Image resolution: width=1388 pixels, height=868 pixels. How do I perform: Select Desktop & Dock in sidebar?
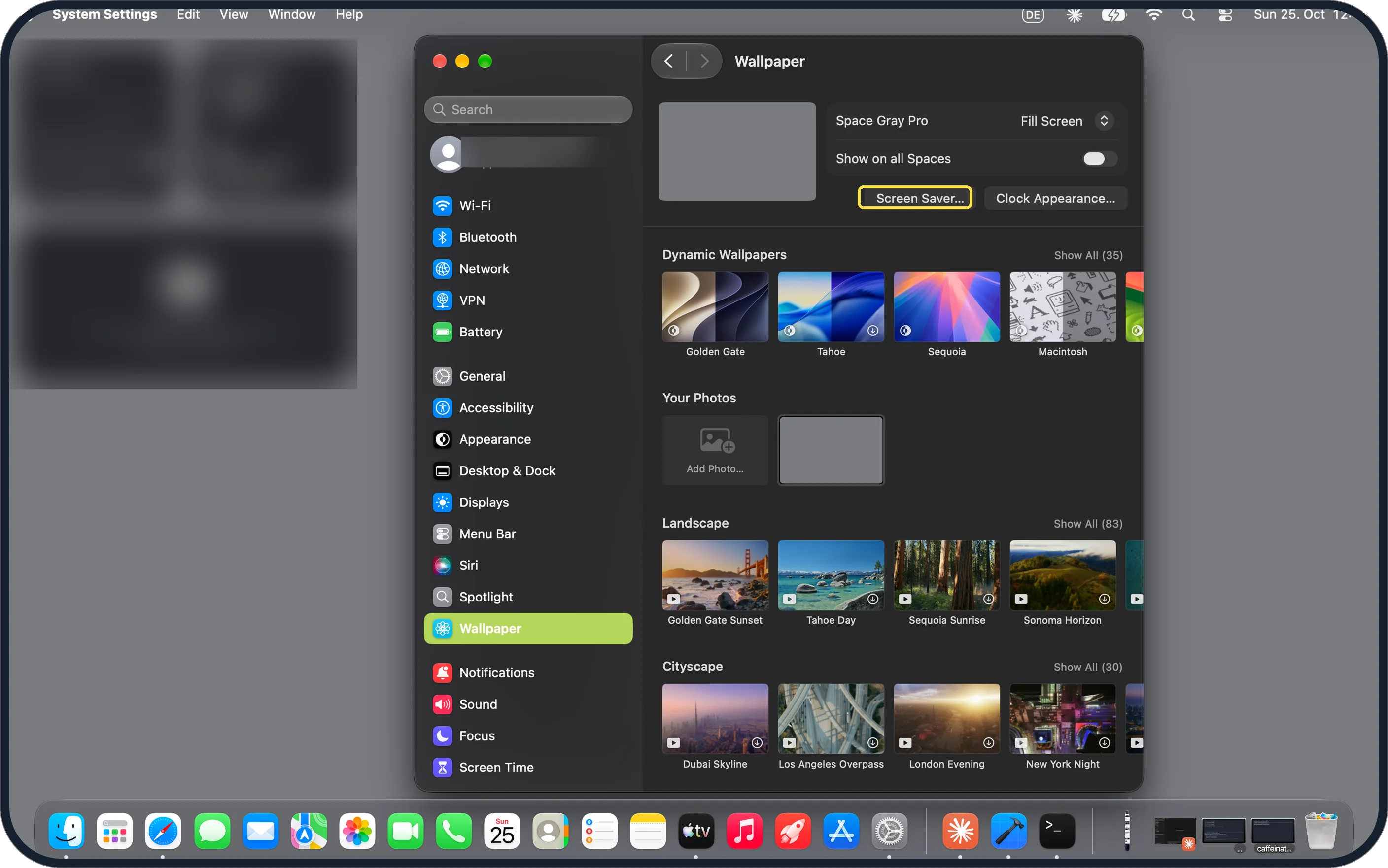[x=528, y=471]
